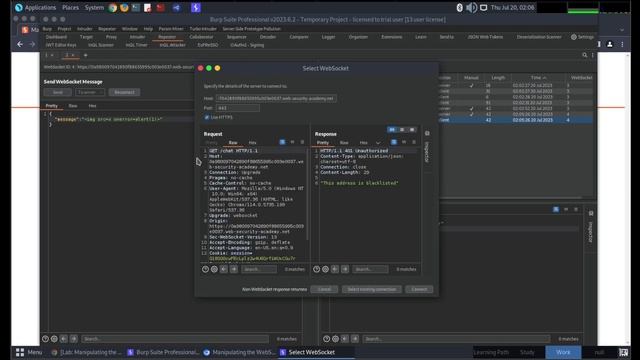Screen dimensions: 640x360
Task: Select combined view layout icon above Response
Action: pyautogui.click(x=412, y=129)
